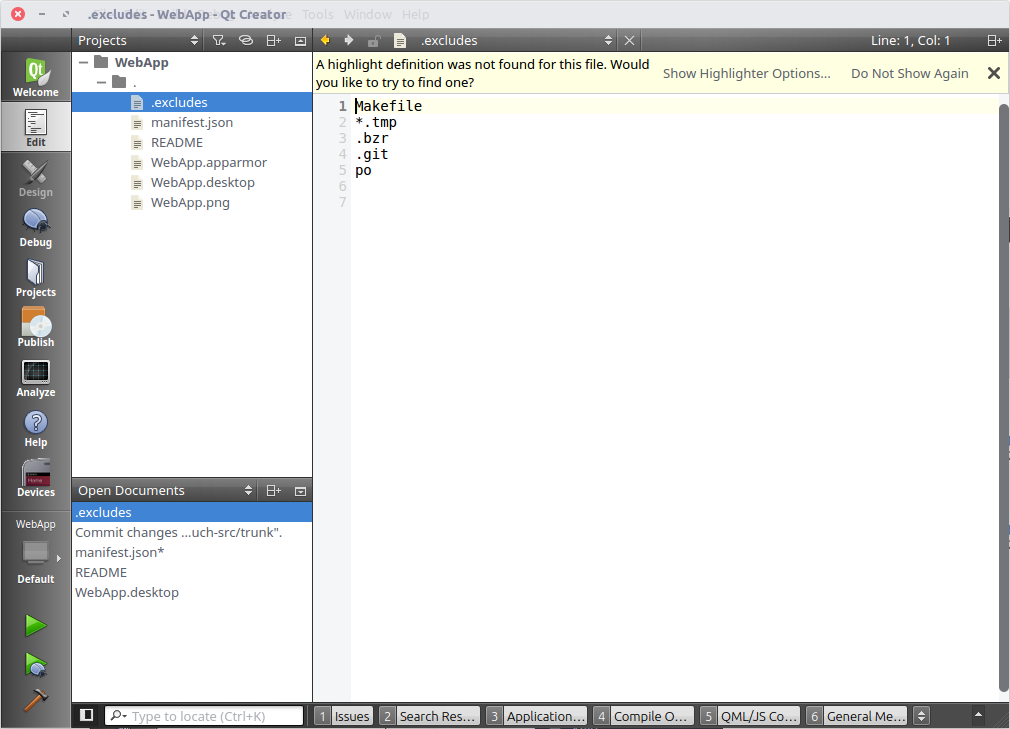1010x729 pixels.
Task: Open the Issues output tab
Action: point(343,715)
